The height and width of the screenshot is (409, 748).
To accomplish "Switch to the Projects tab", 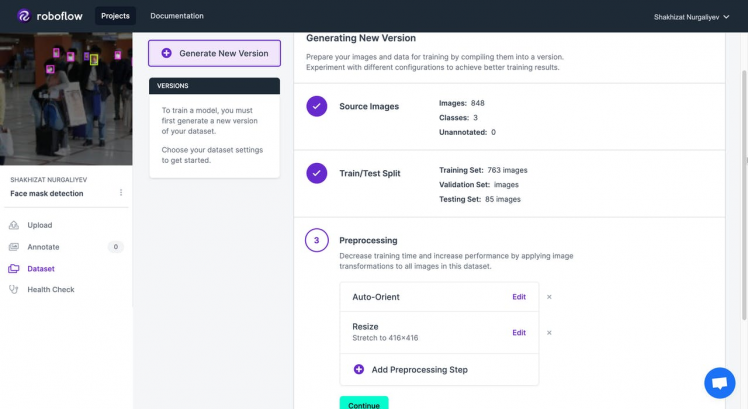I will pos(115,16).
